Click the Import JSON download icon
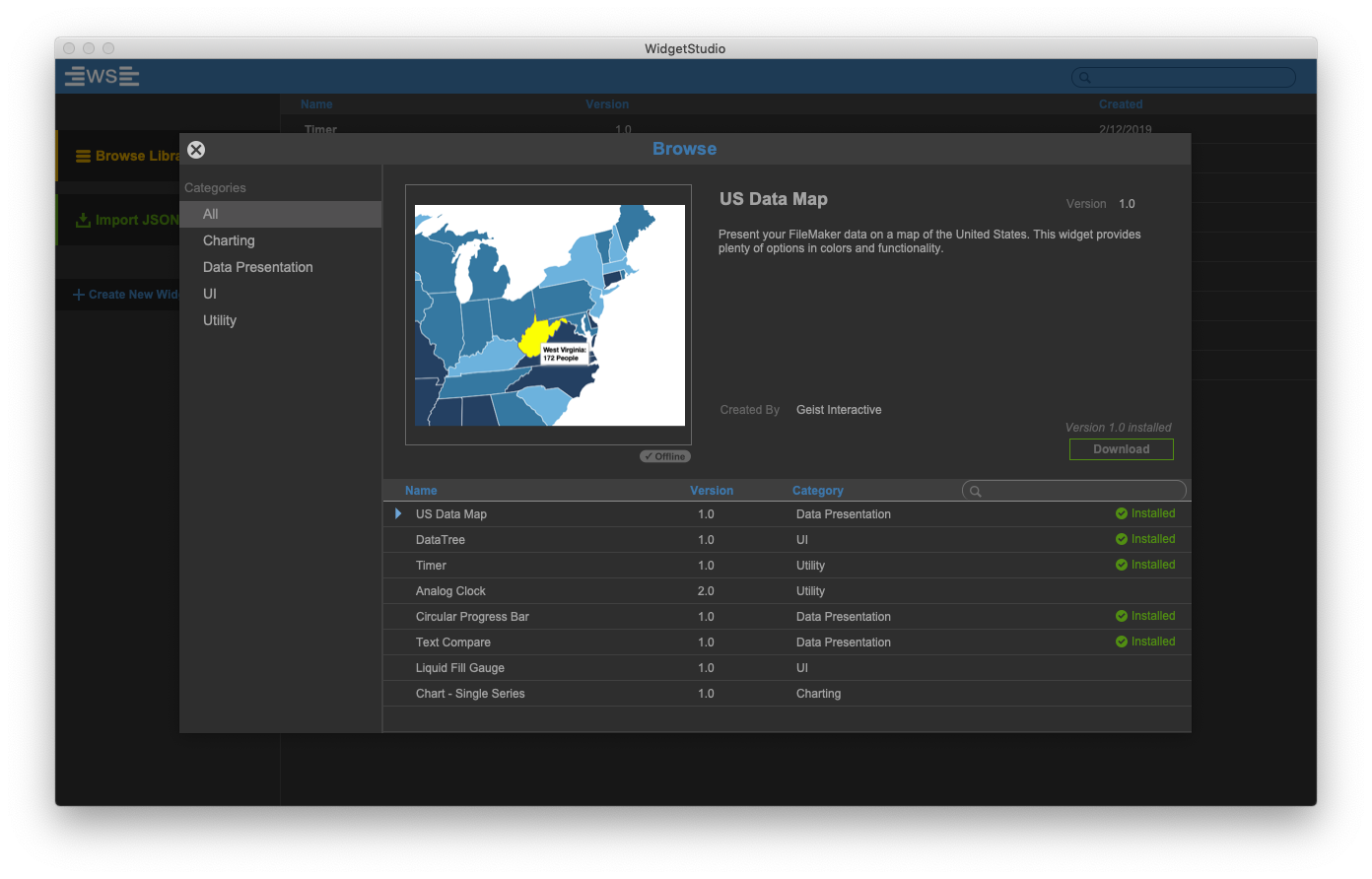1372x879 pixels. pos(83,220)
